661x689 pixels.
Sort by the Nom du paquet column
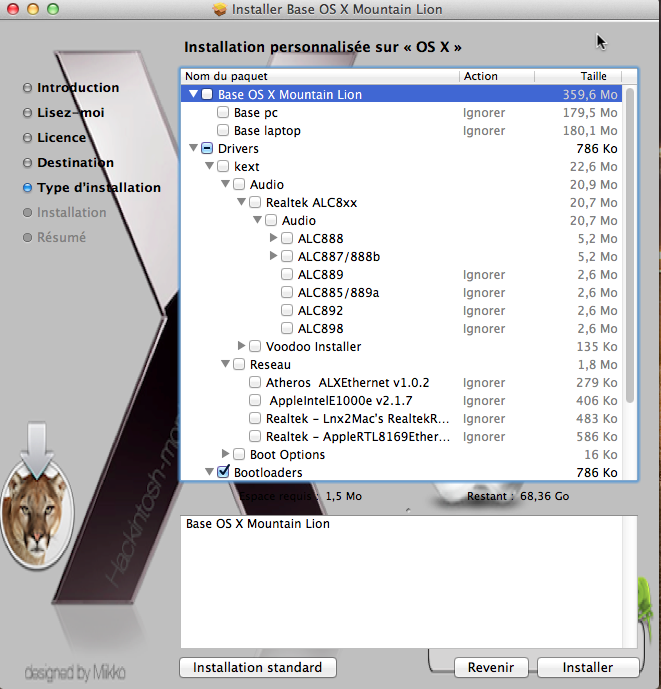coord(320,76)
